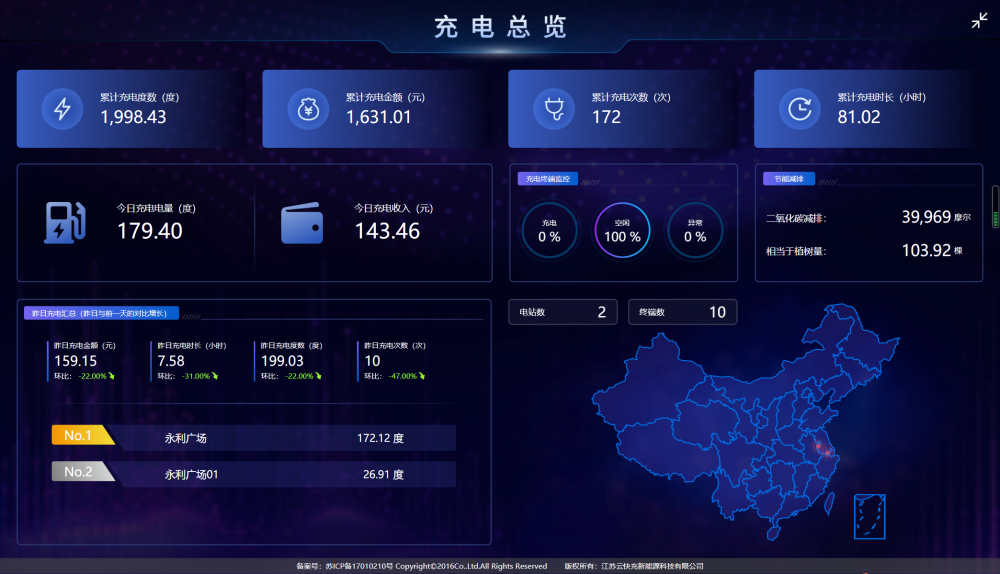The width and height of the screenshot is (1000, 574).
Task: Click the 103.92 trees planted value
Action: pyautogui.click(x=927, y=250)
